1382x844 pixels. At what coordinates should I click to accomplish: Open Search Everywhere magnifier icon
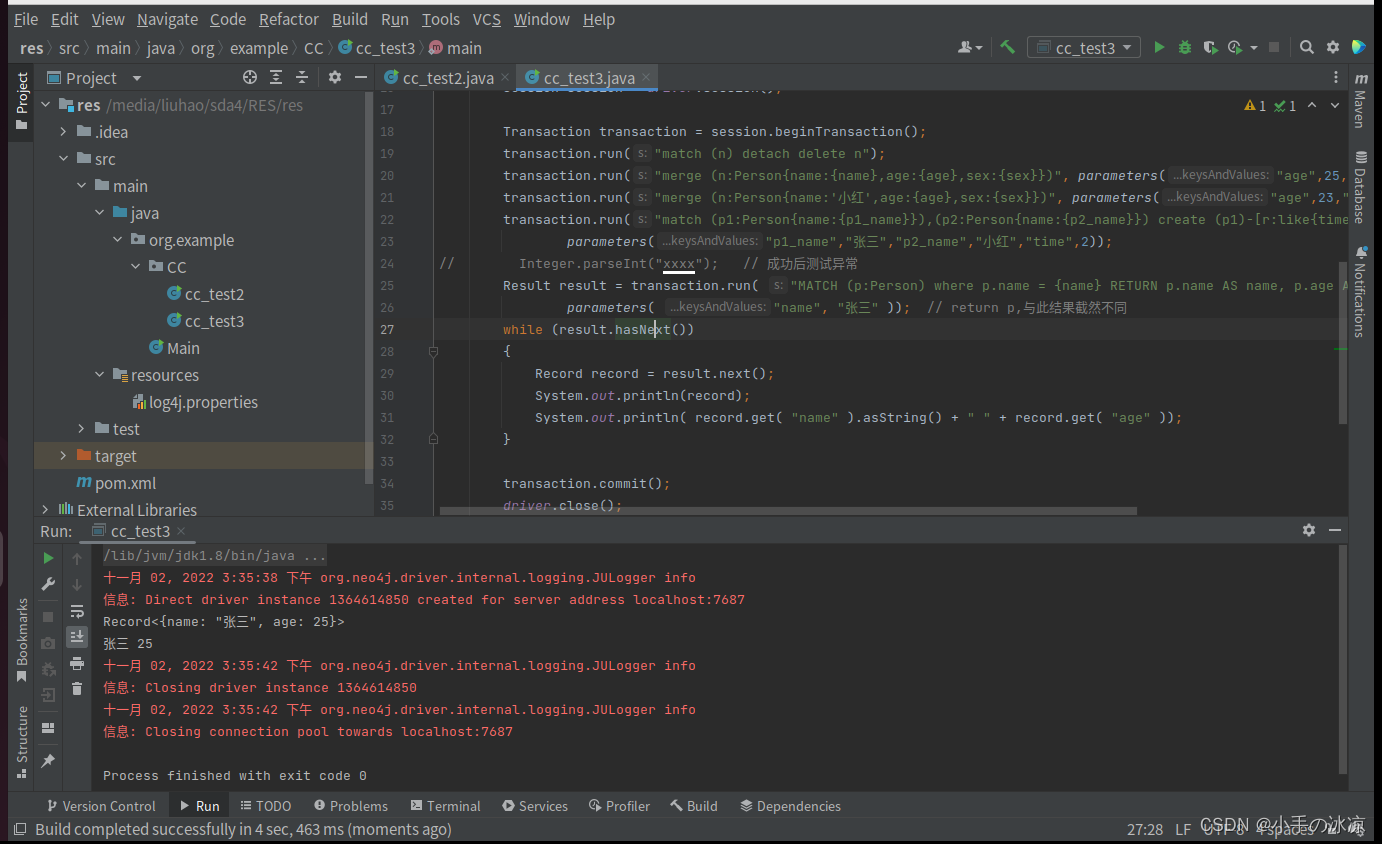(1307, 47)
